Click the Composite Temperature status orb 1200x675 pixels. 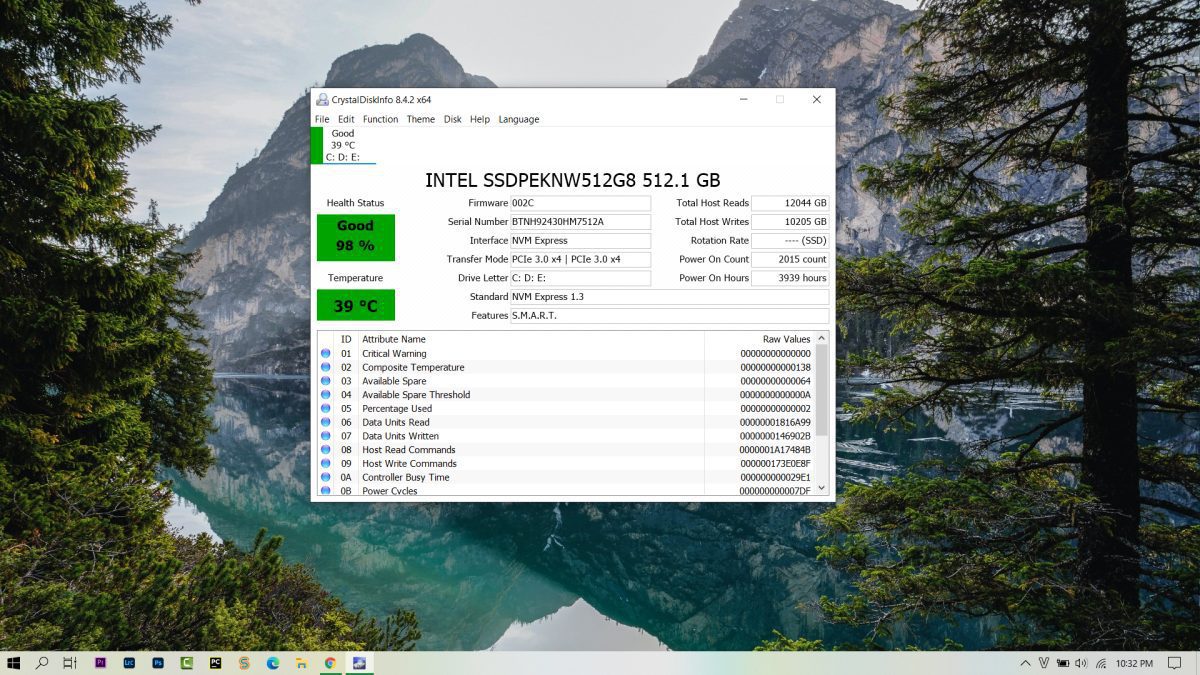click(x=325, y=367)
